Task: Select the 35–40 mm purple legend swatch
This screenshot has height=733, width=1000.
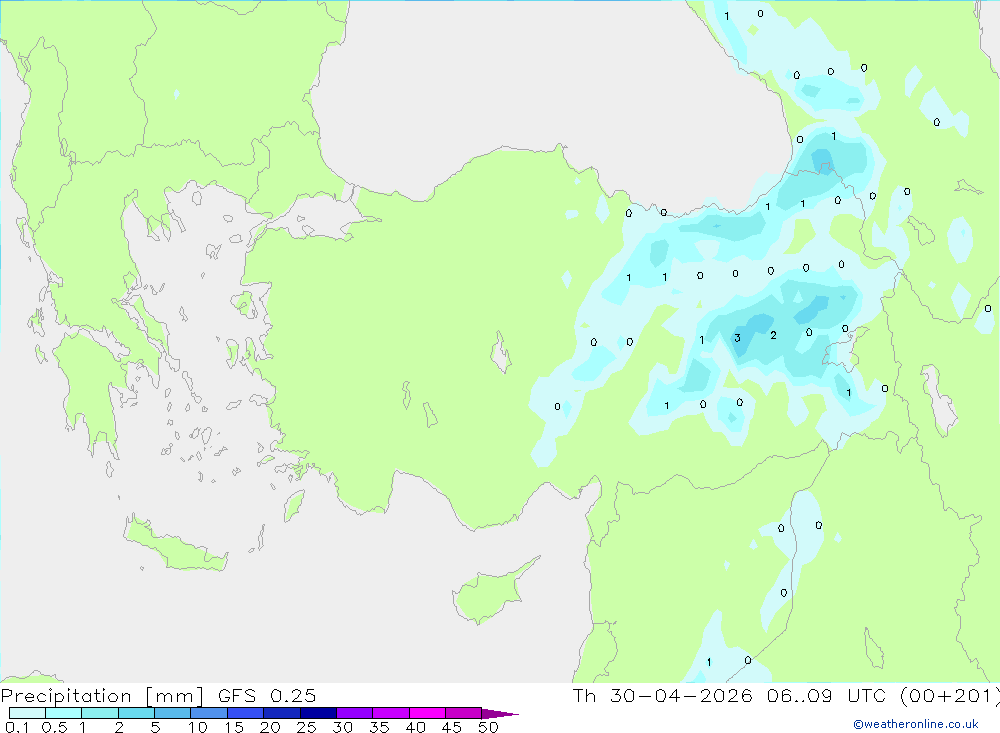Action: 391,713
